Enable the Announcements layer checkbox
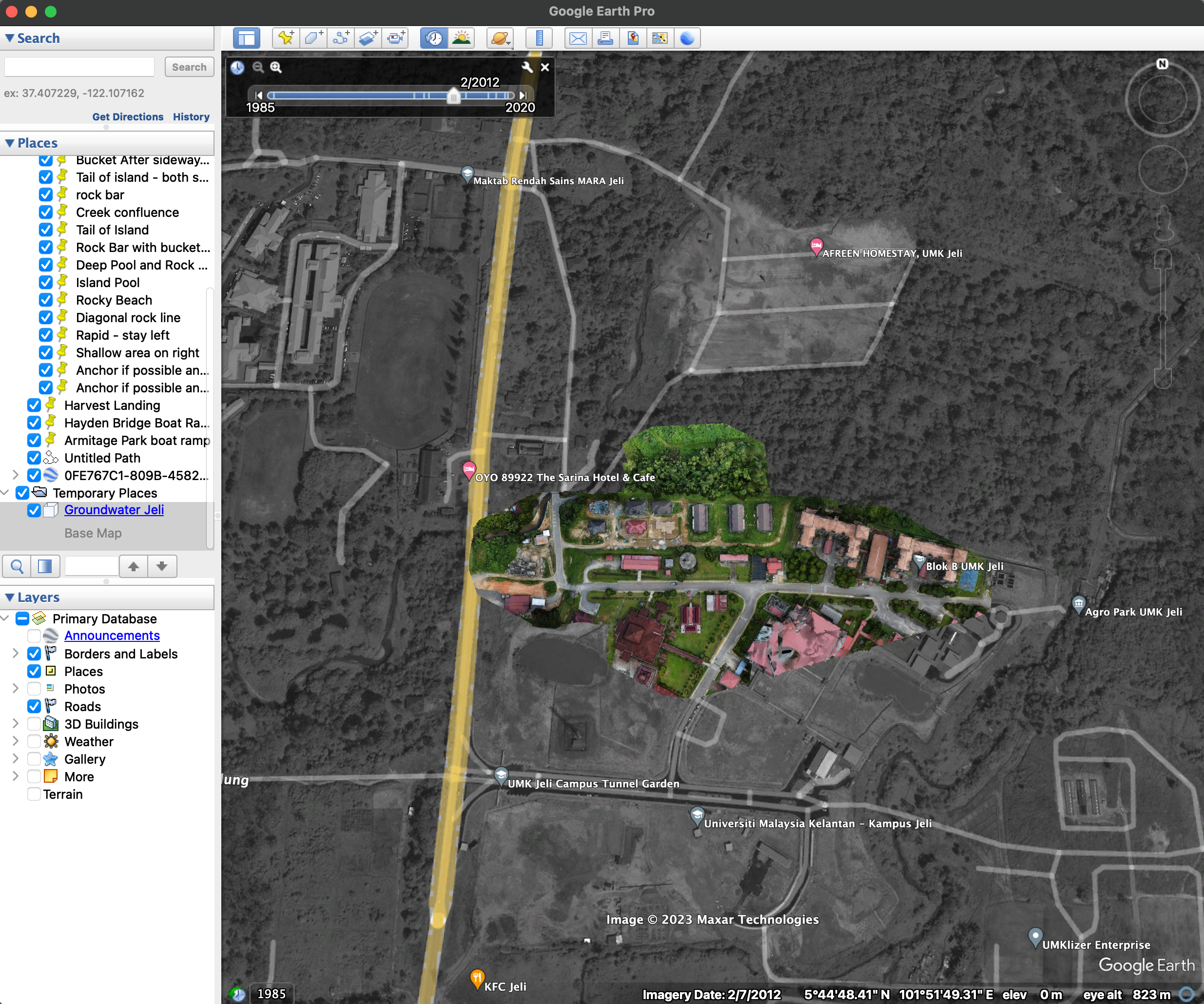This screenshot has width=1204, height=1004. click(34, 636)
